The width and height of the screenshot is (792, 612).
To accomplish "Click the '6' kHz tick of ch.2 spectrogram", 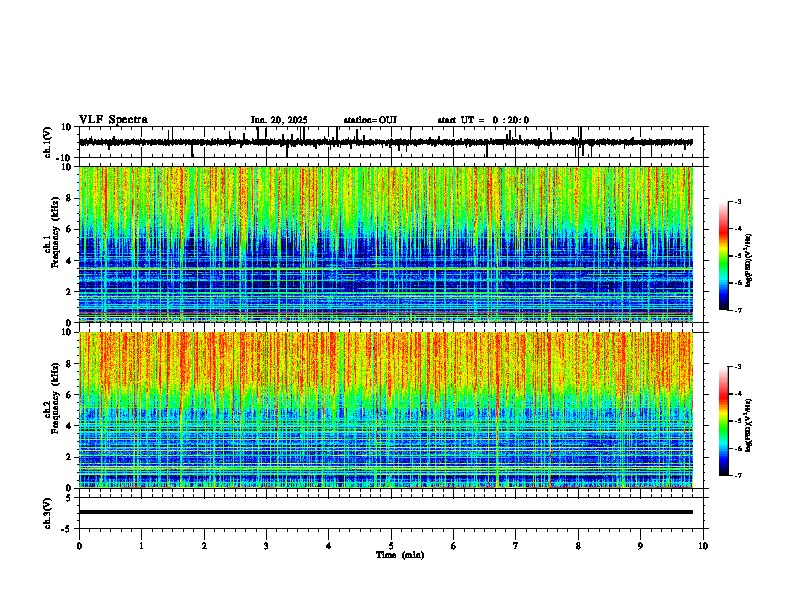I will coord(69,395).
